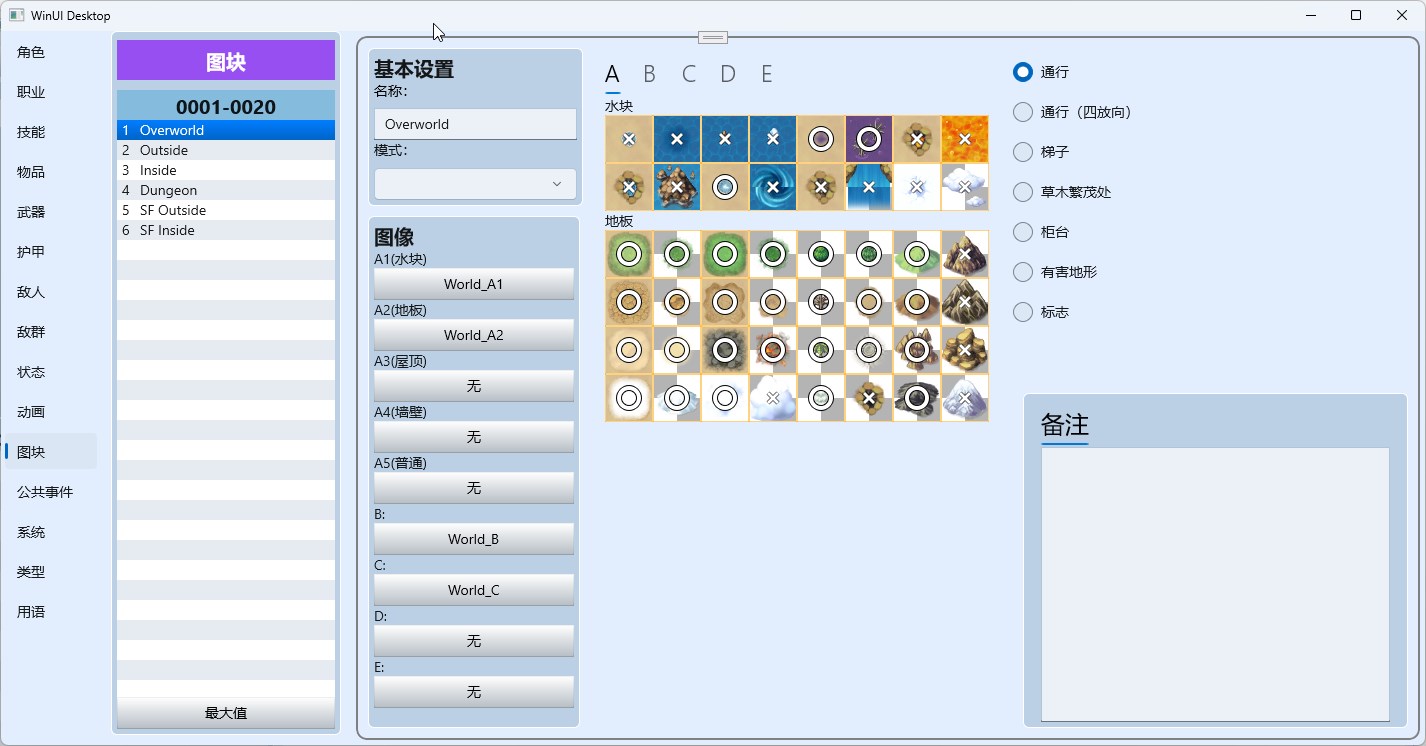The width and height of the screenshot is (1426, 746).
Task: Open the 敌人 section in sidebar
Action: 51,292
